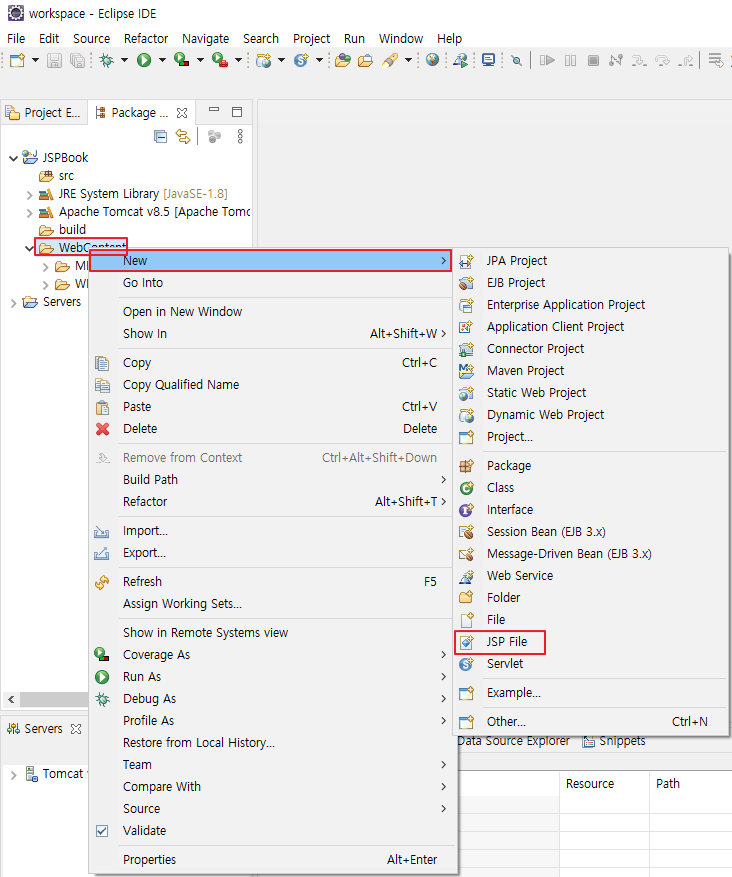732x877 pixels.
Task: Click the Save toolbar icon
Action: click(x=54, y=60)
